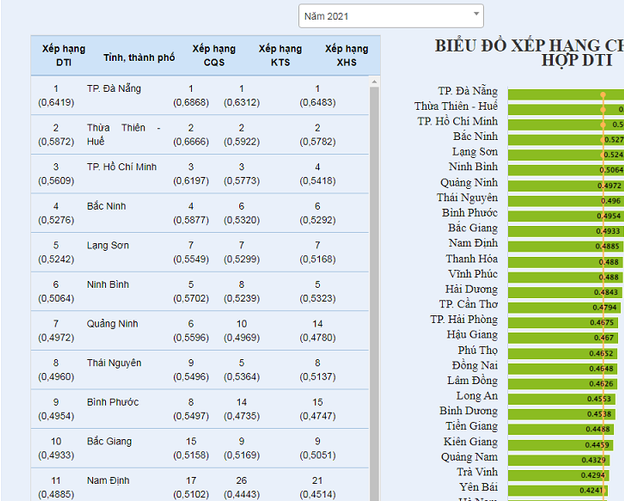
Task: Click the Trà Vinh chart label
Action: [477, 472]
